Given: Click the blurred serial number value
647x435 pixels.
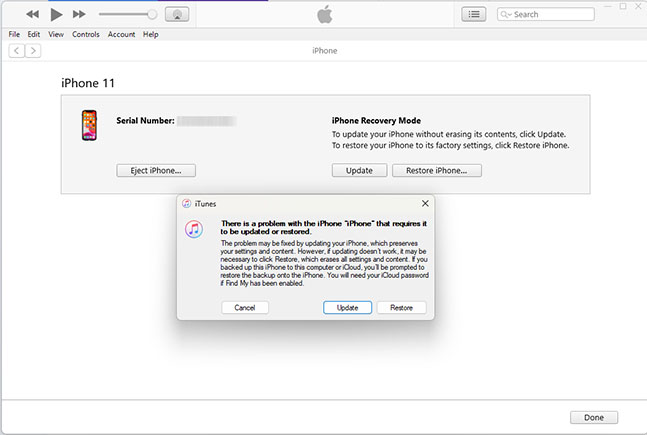Looking at the screenshot, I should pos(206,121).
